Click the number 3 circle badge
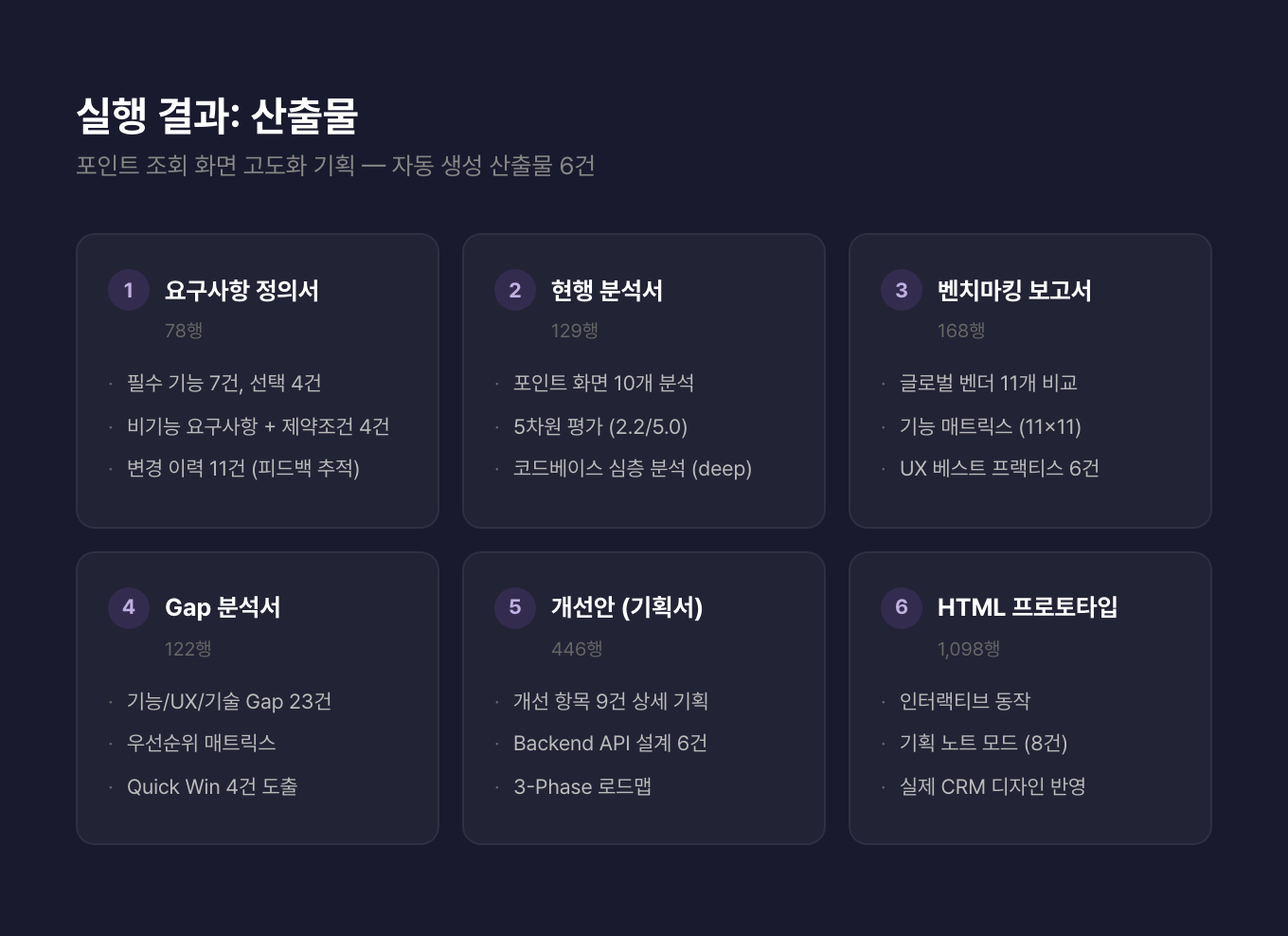The width and height of the screenshot is (1288, 936). tap(902, 290)
